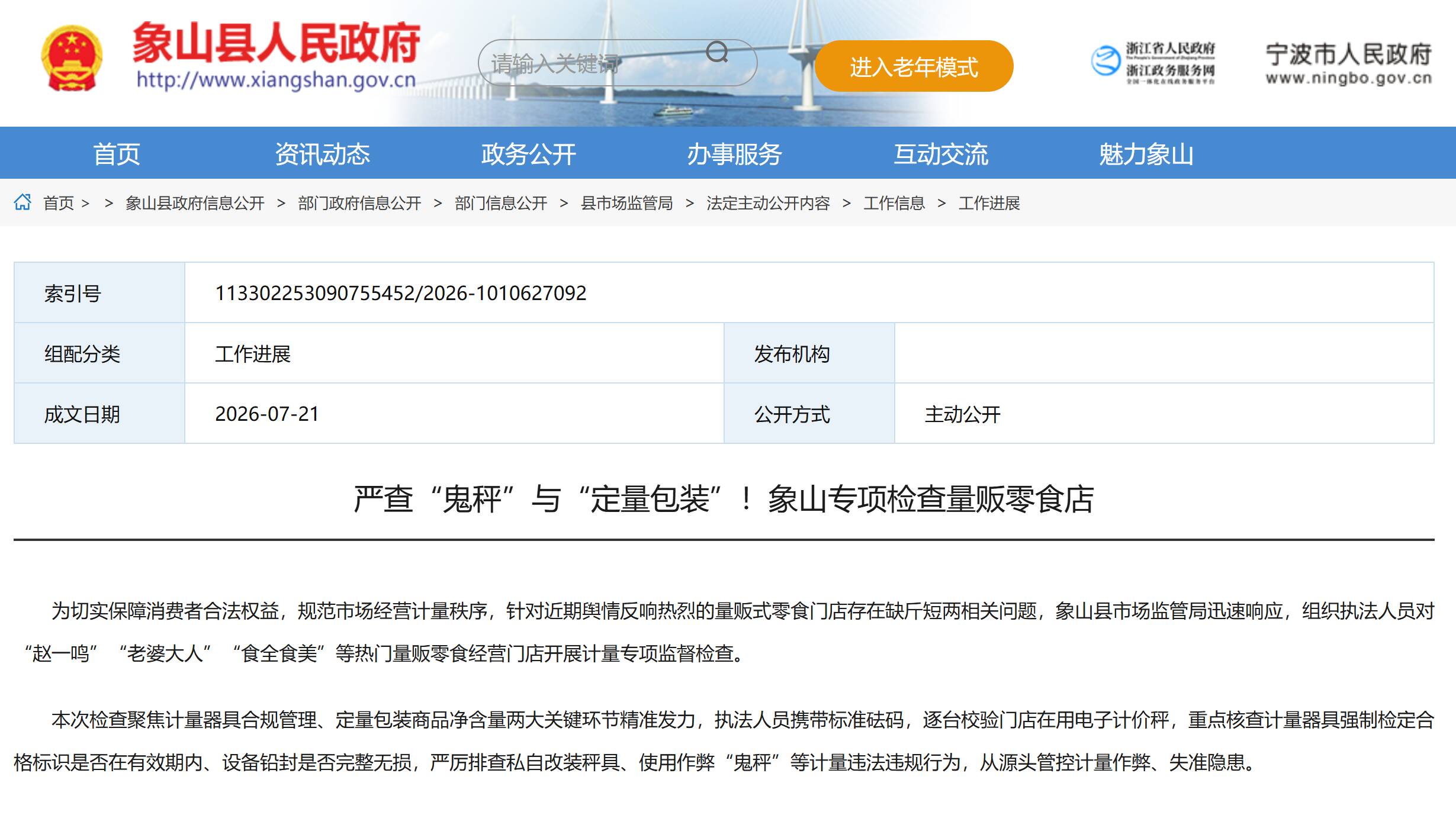1456x815 pixels.
Task: Click the breadcrumb home house icon
Action: (x=23, y=202)
